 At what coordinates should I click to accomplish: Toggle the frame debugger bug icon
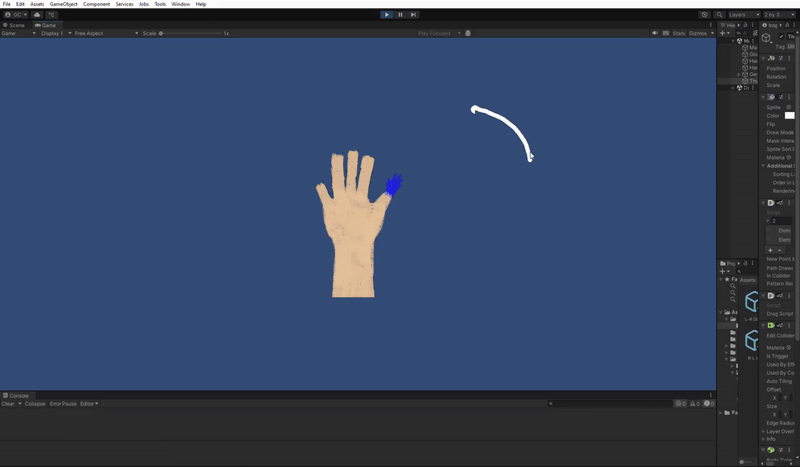(468, 33)
